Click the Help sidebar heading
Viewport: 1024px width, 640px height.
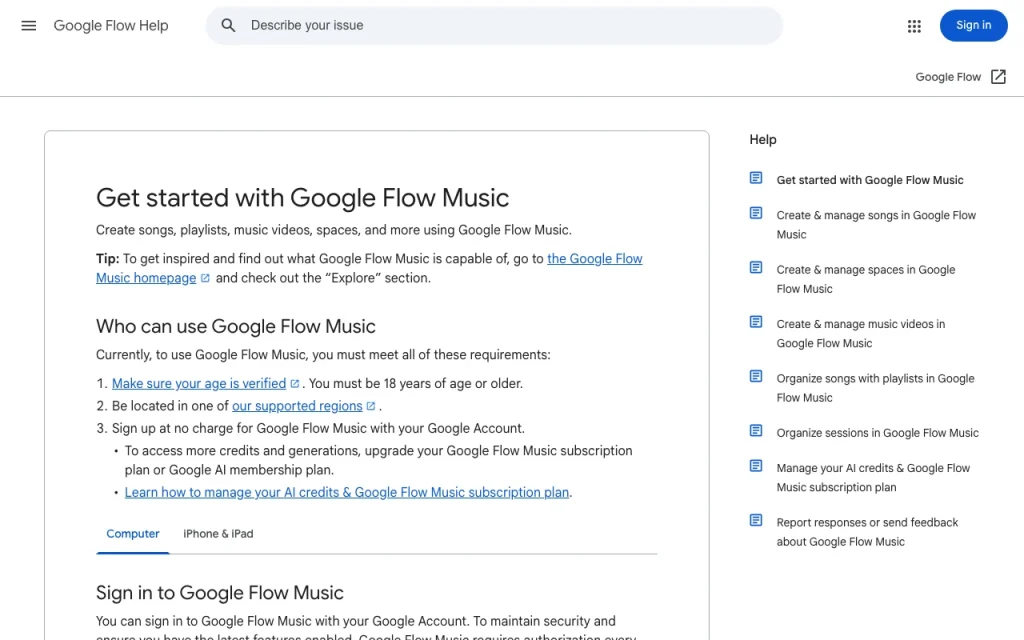tap(763, 140)
